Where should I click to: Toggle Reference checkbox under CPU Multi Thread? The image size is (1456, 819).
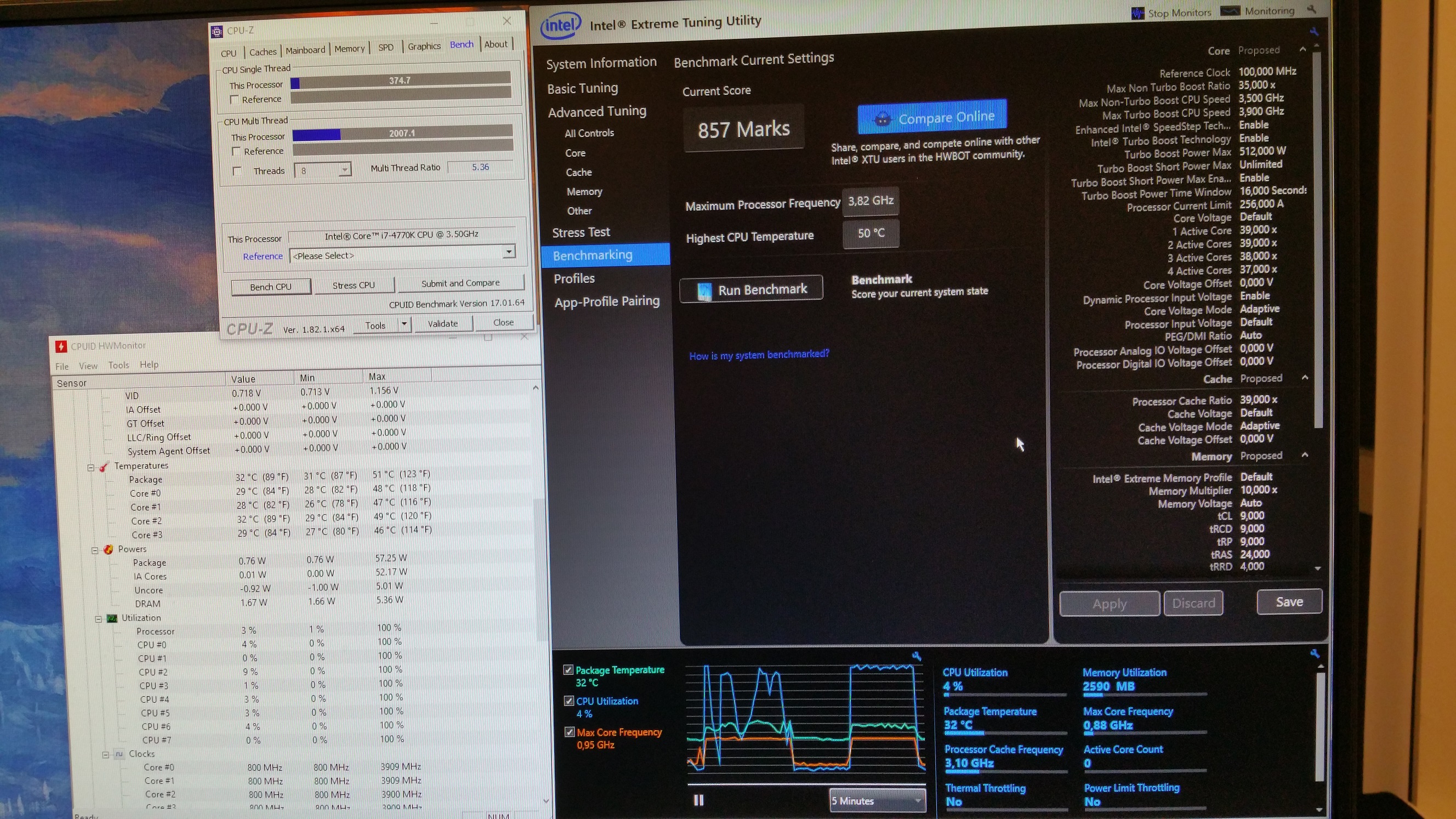[236, 151]
